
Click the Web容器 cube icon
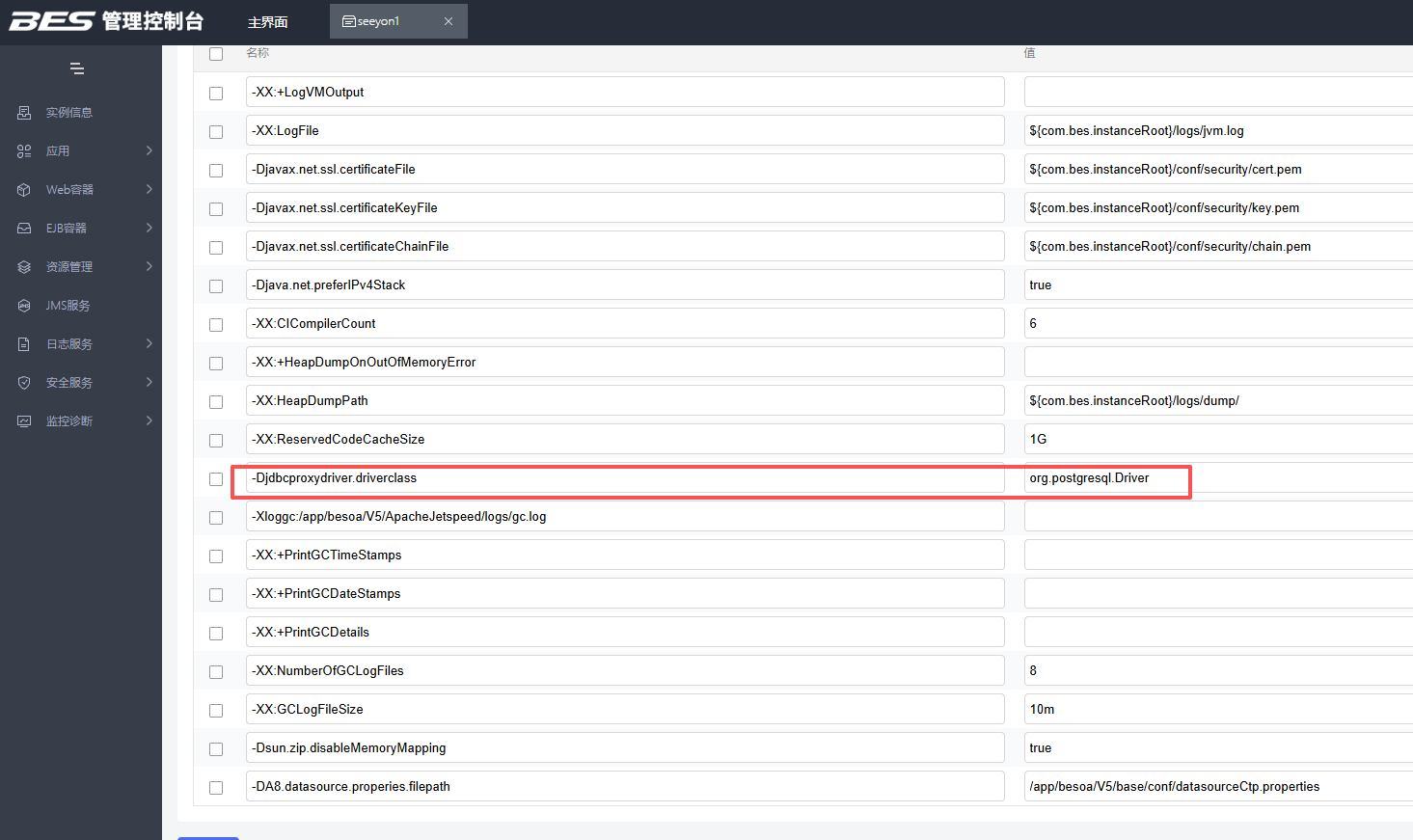[x=24, y=190]
